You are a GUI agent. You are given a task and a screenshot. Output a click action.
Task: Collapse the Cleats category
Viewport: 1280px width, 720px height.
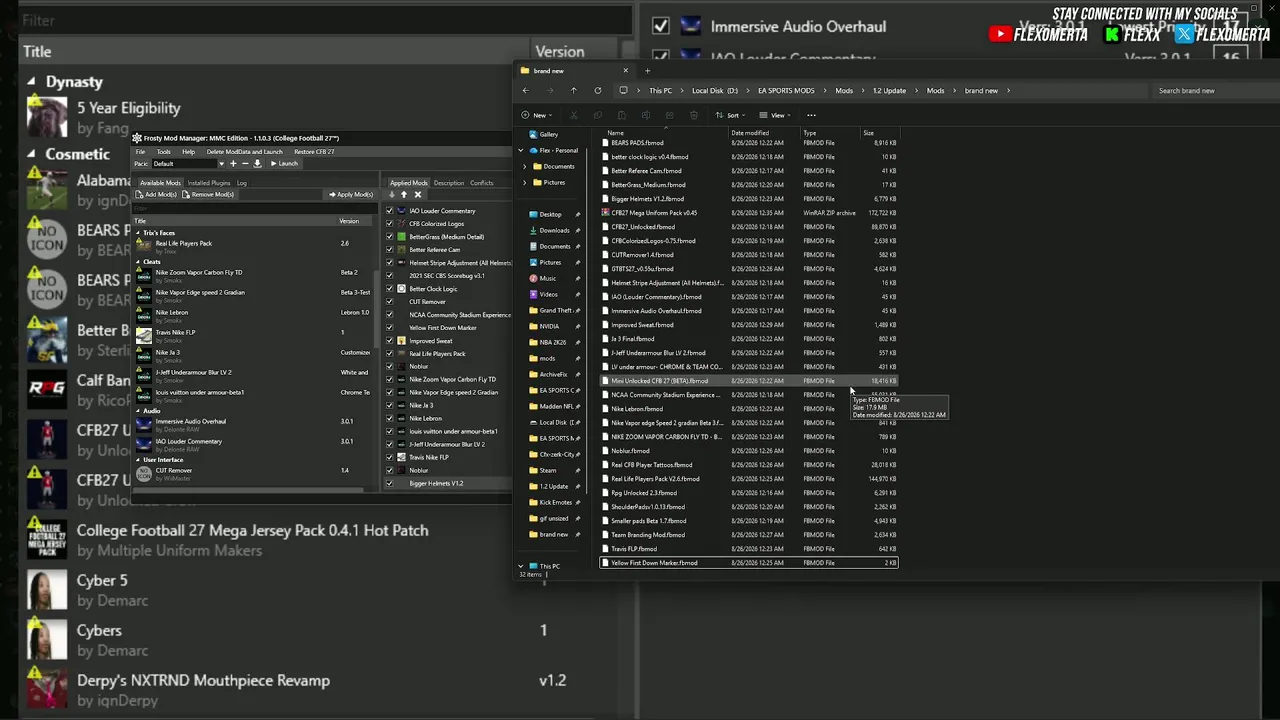click(x=138, y=262)
